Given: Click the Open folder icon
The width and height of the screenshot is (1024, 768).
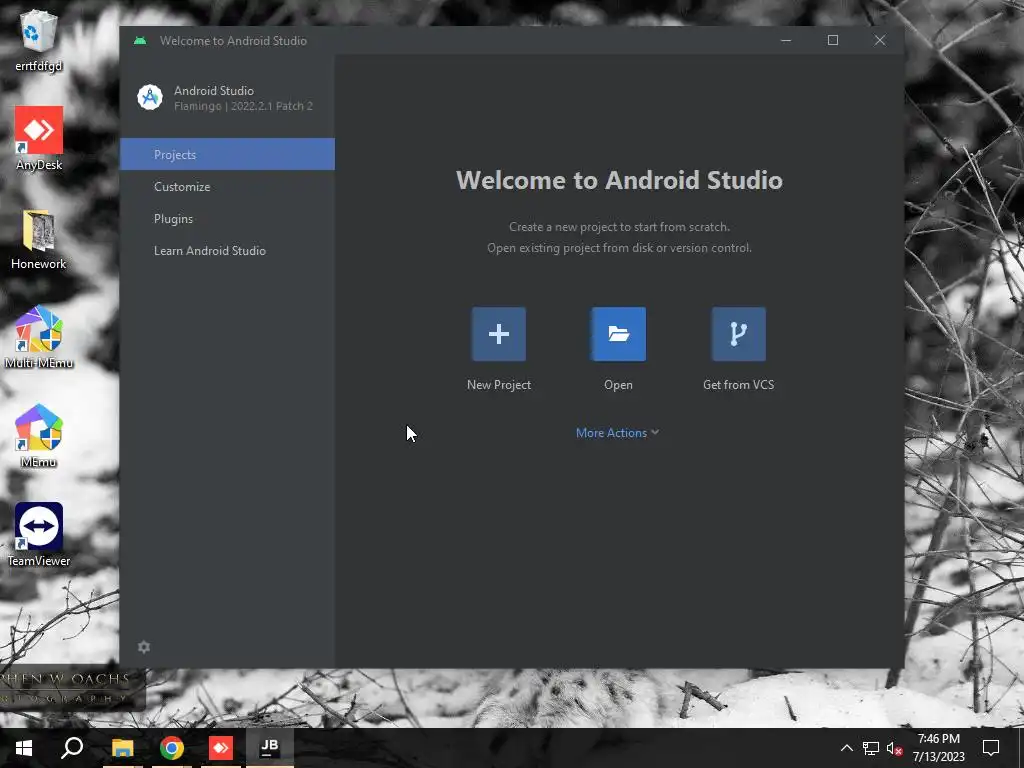Looking at the screenshot, I should point(618,334).
